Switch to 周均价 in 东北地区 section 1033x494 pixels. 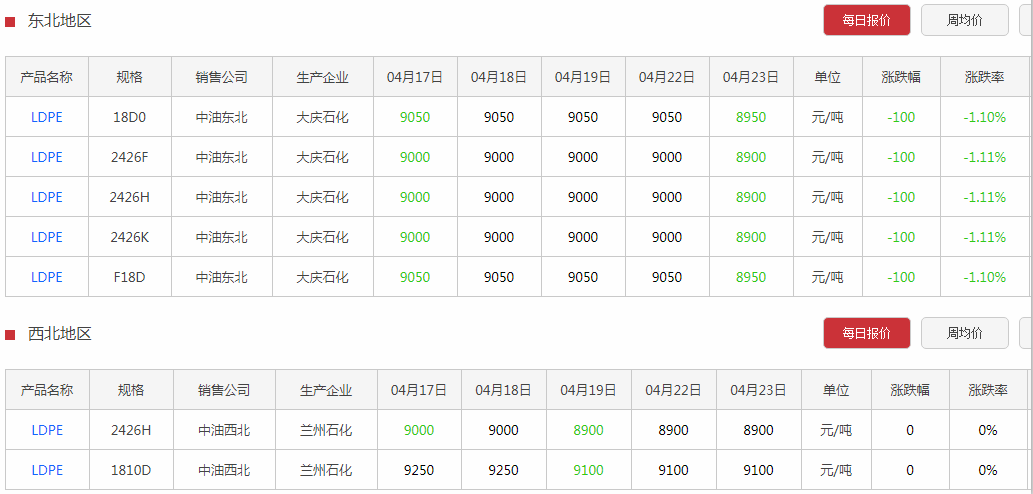coord(964,20)
